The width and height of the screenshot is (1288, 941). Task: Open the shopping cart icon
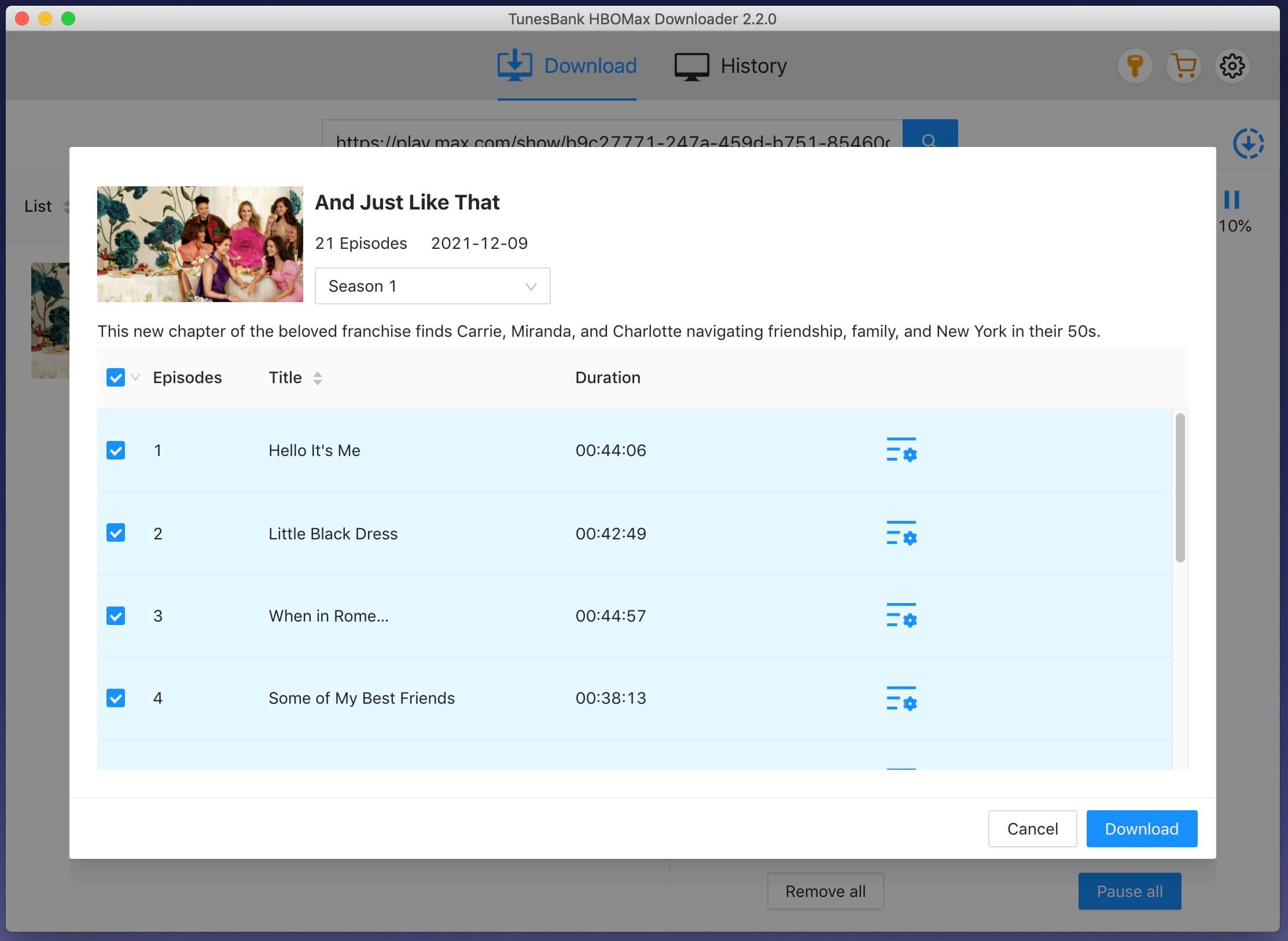click(1183, 66)
